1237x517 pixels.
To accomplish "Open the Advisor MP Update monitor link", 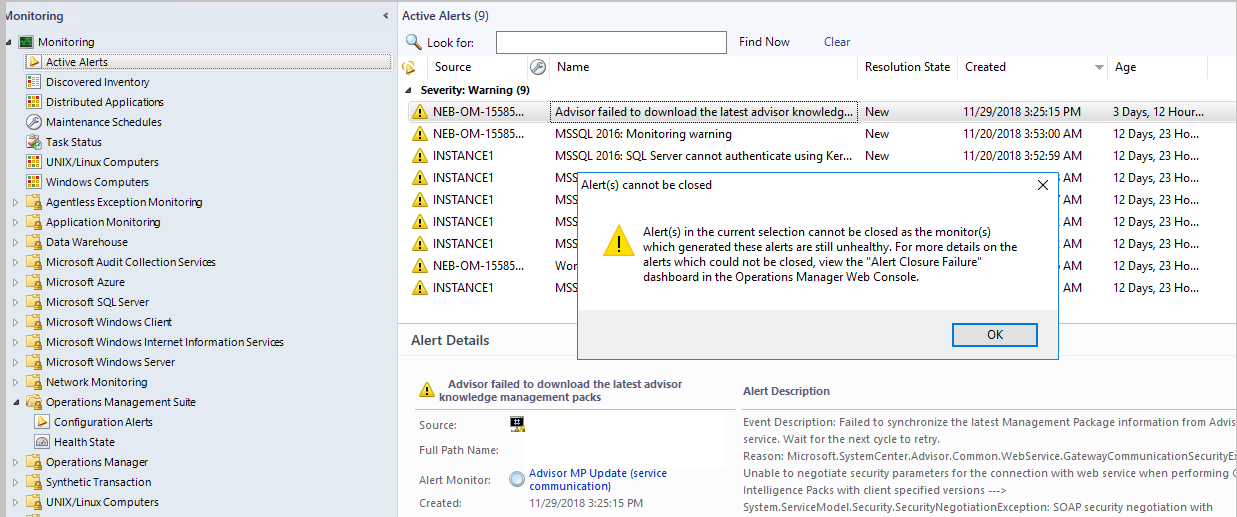I will [x=597, y=479].
